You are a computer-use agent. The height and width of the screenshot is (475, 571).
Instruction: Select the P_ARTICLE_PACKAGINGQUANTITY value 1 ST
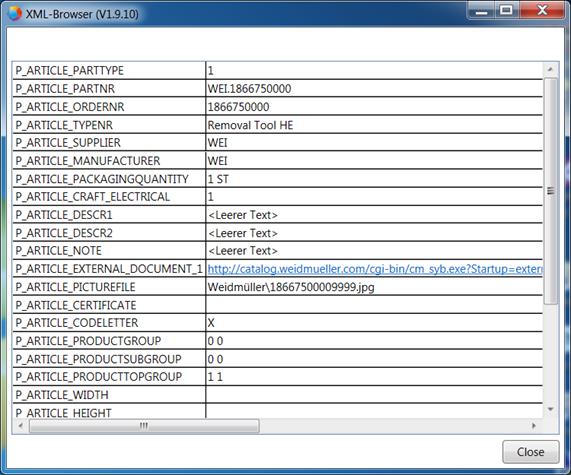218,179
